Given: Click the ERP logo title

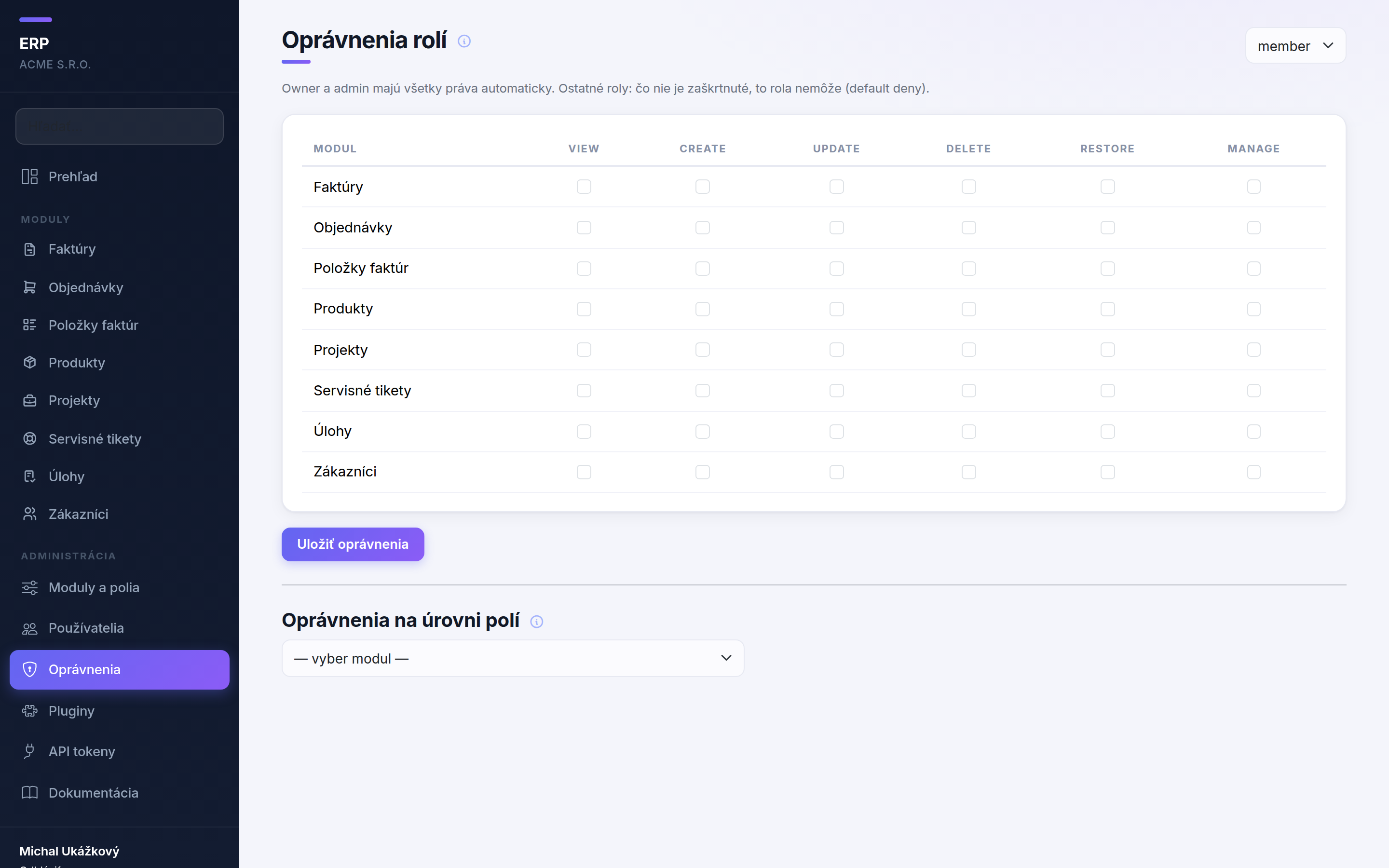Looking at the screenshot, I should [x=34, y=43].
